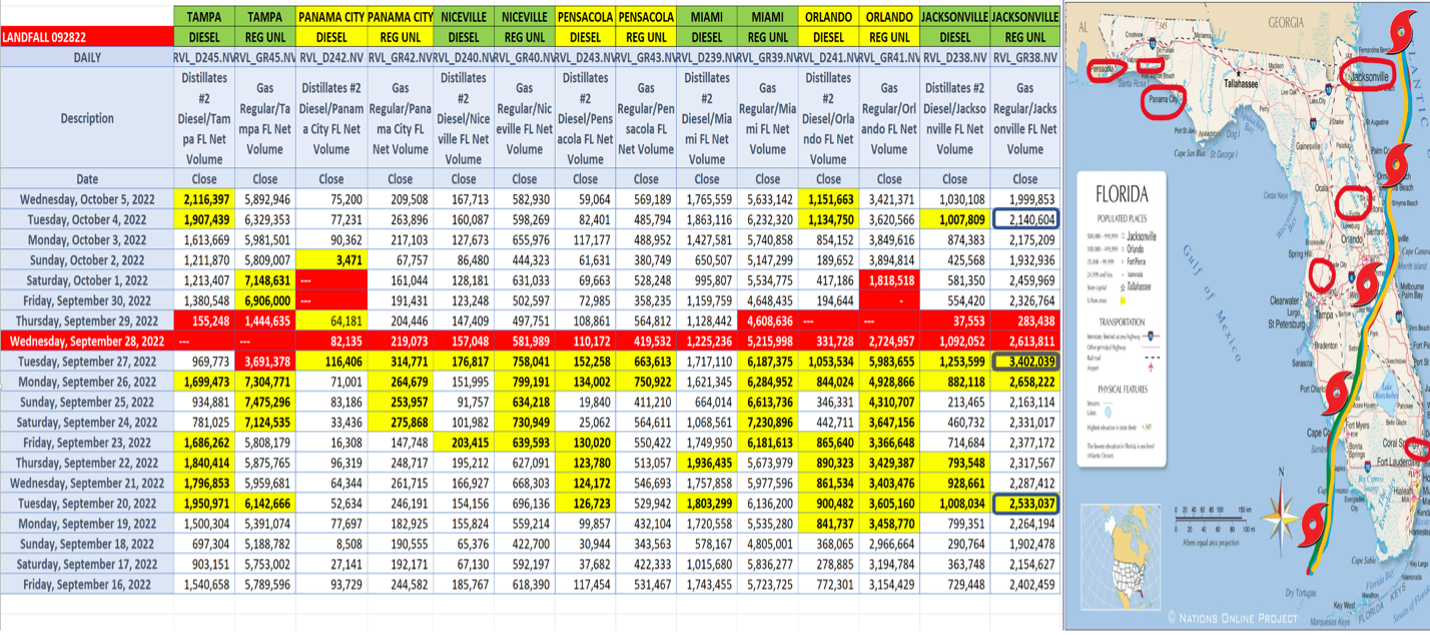The image size is (1430, 635).
Task: Click the Date header cell
Action: (x=87, y=179)
